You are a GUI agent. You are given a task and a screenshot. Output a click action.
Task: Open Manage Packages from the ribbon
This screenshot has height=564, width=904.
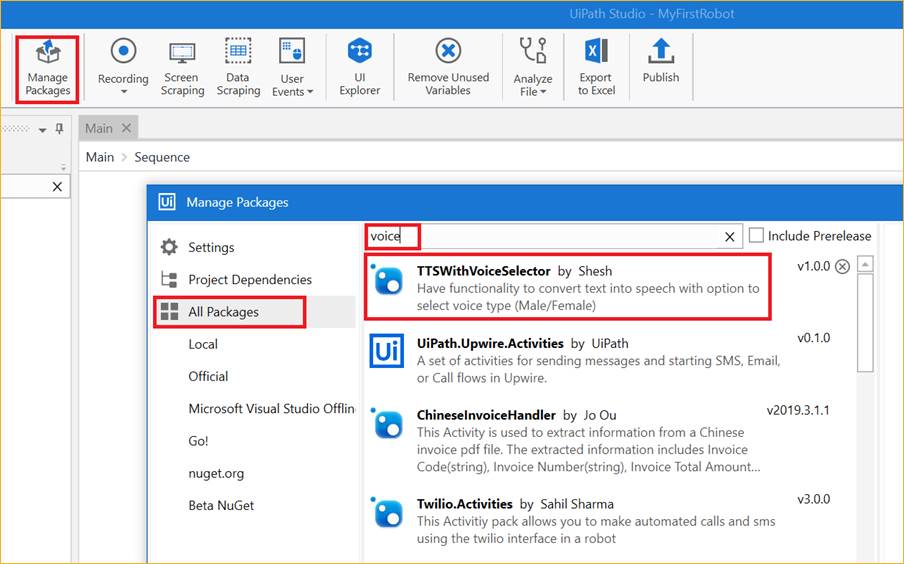tap(47, 69)
